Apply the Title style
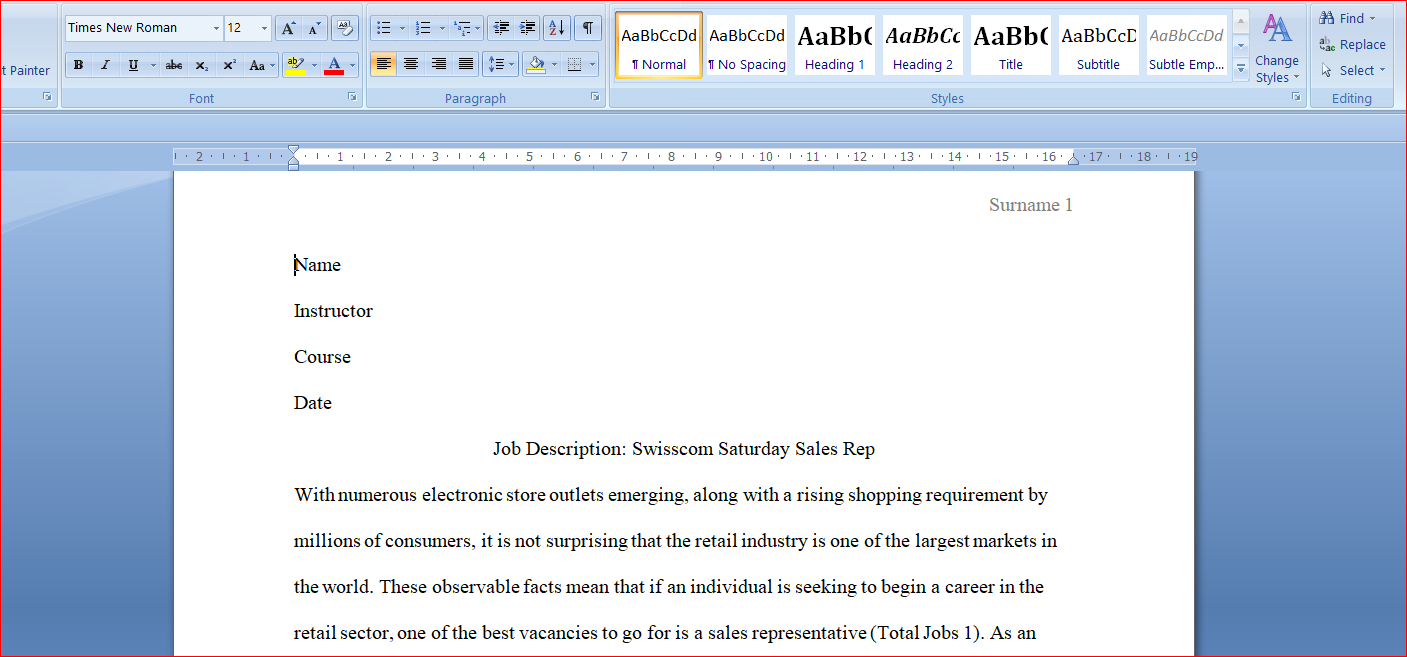This screenshot has height=657, width=1407. (x=1011, y=44)
